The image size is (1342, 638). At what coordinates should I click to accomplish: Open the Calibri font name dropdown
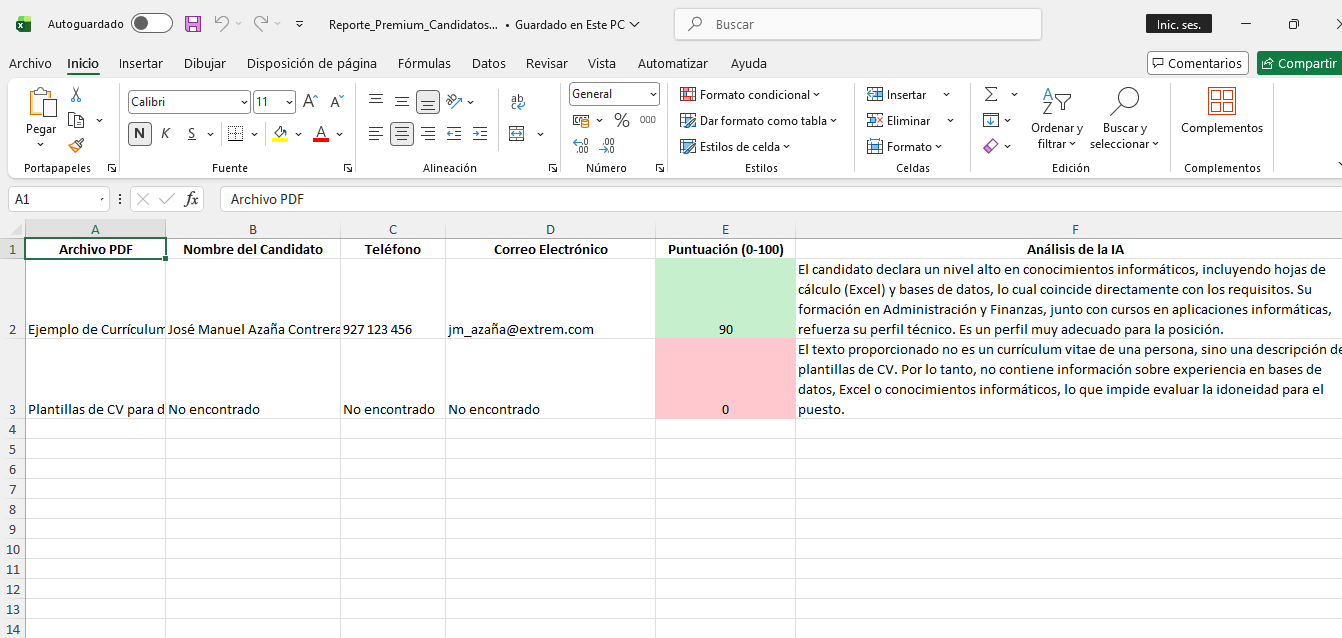(x=189, y=102)
